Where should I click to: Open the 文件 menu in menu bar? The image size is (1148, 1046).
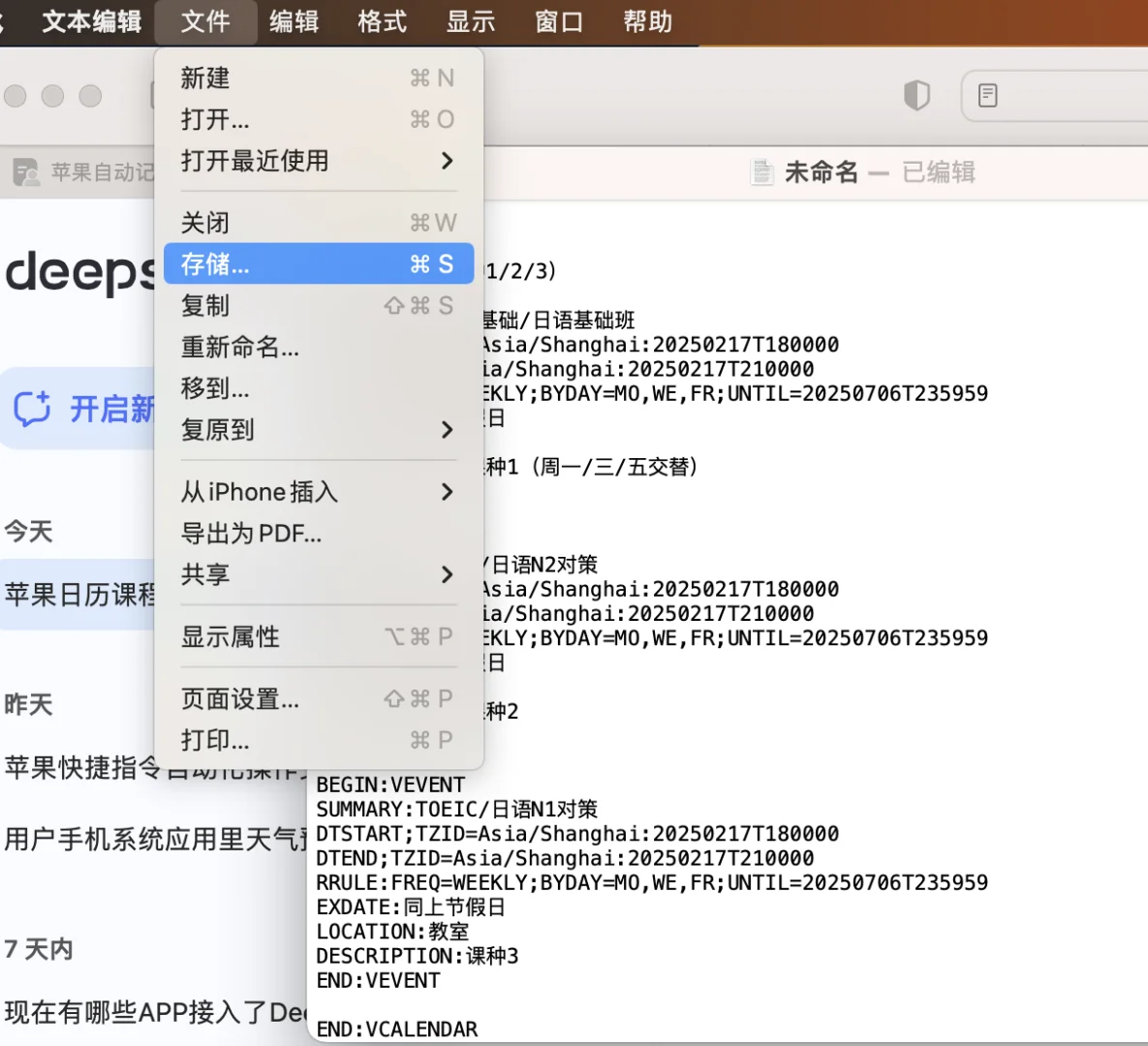click(205, 21)
